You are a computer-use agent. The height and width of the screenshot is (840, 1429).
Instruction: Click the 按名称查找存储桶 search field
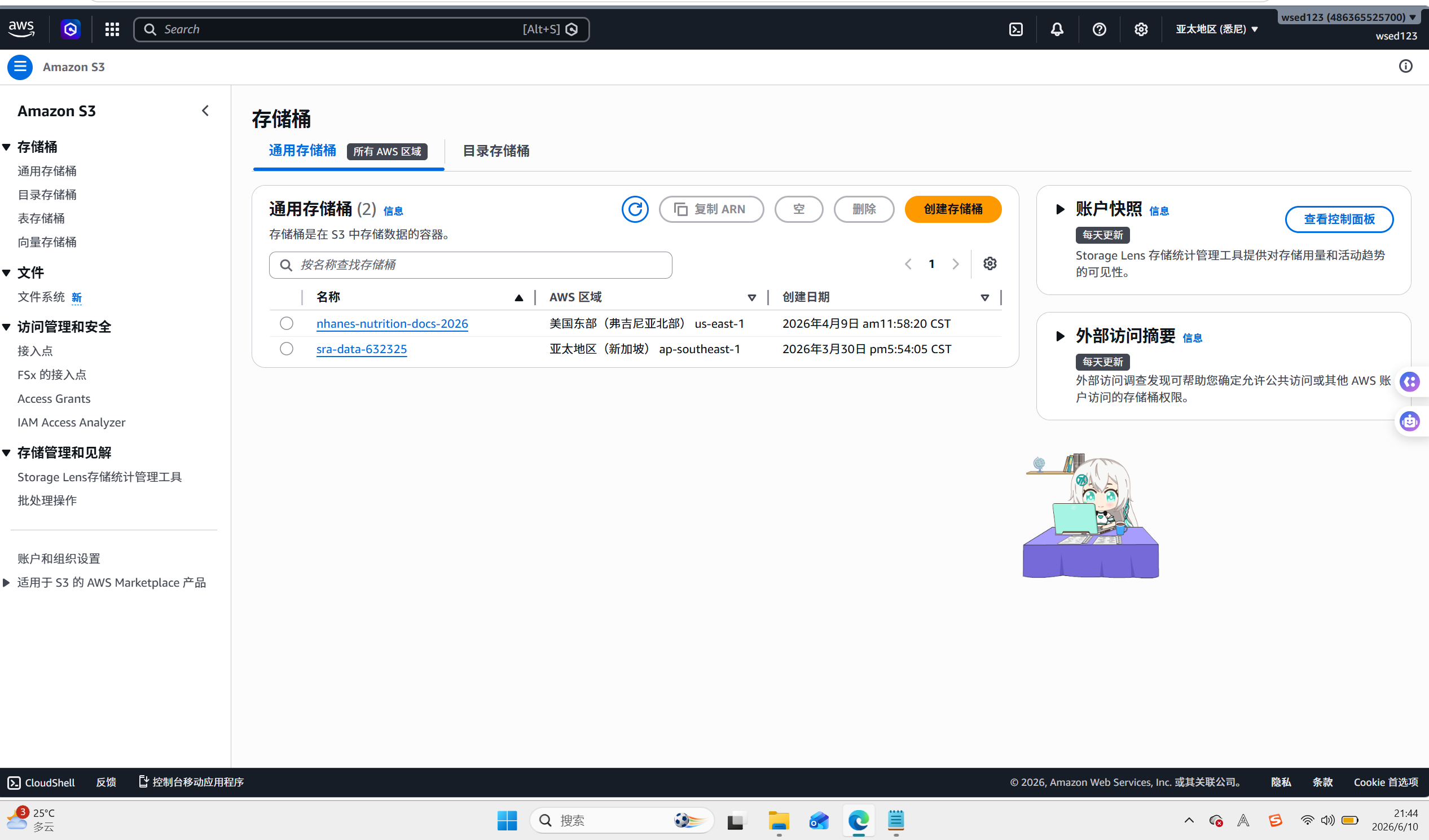[471, 265]
